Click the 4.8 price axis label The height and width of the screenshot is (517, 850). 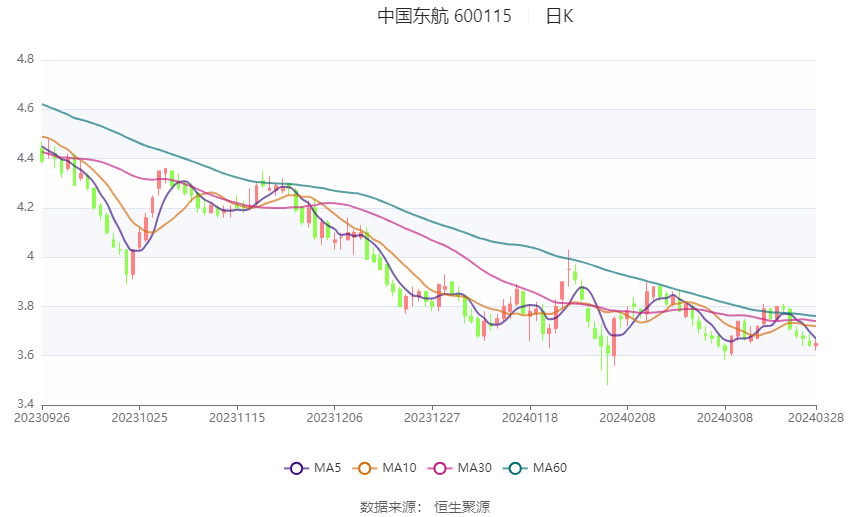pos(25,59)
